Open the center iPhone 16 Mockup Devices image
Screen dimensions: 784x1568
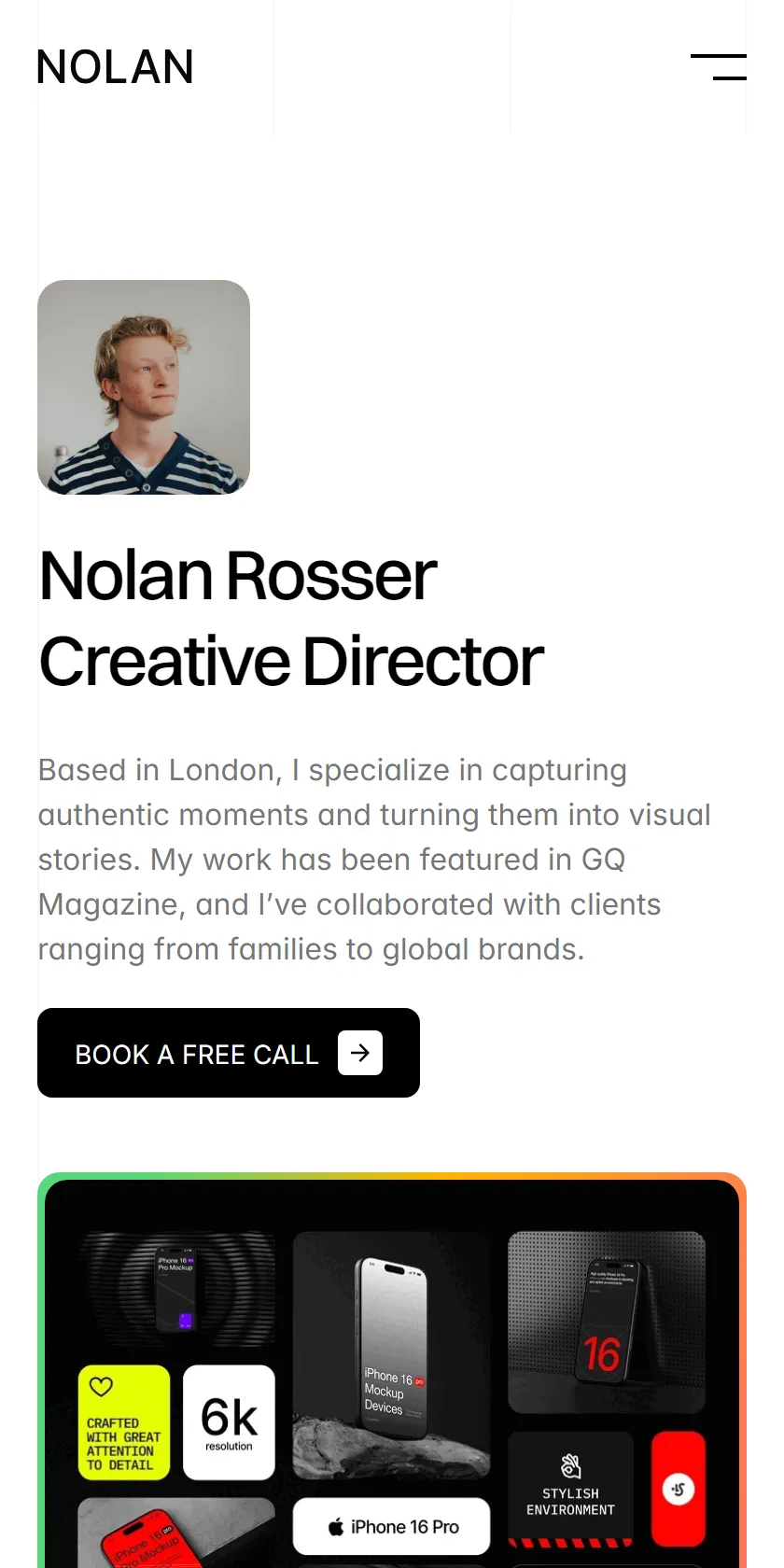click(392, 1355)
